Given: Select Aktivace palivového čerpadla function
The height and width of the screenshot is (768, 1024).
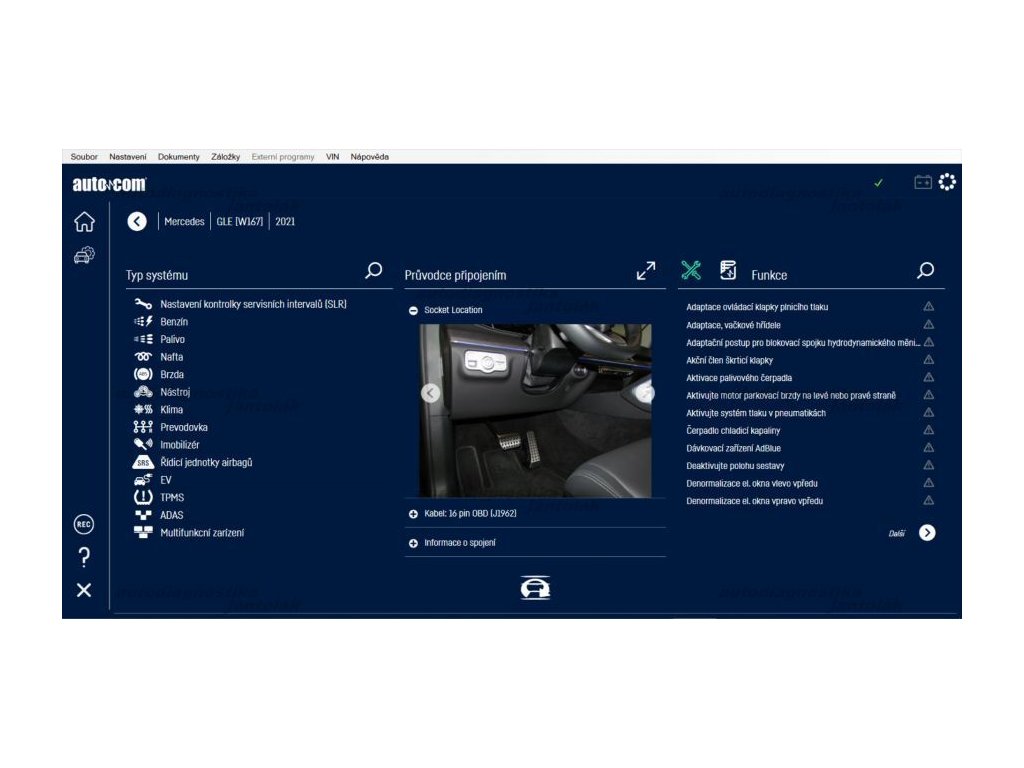Looking at the screenshot, I should coord(739,378).
